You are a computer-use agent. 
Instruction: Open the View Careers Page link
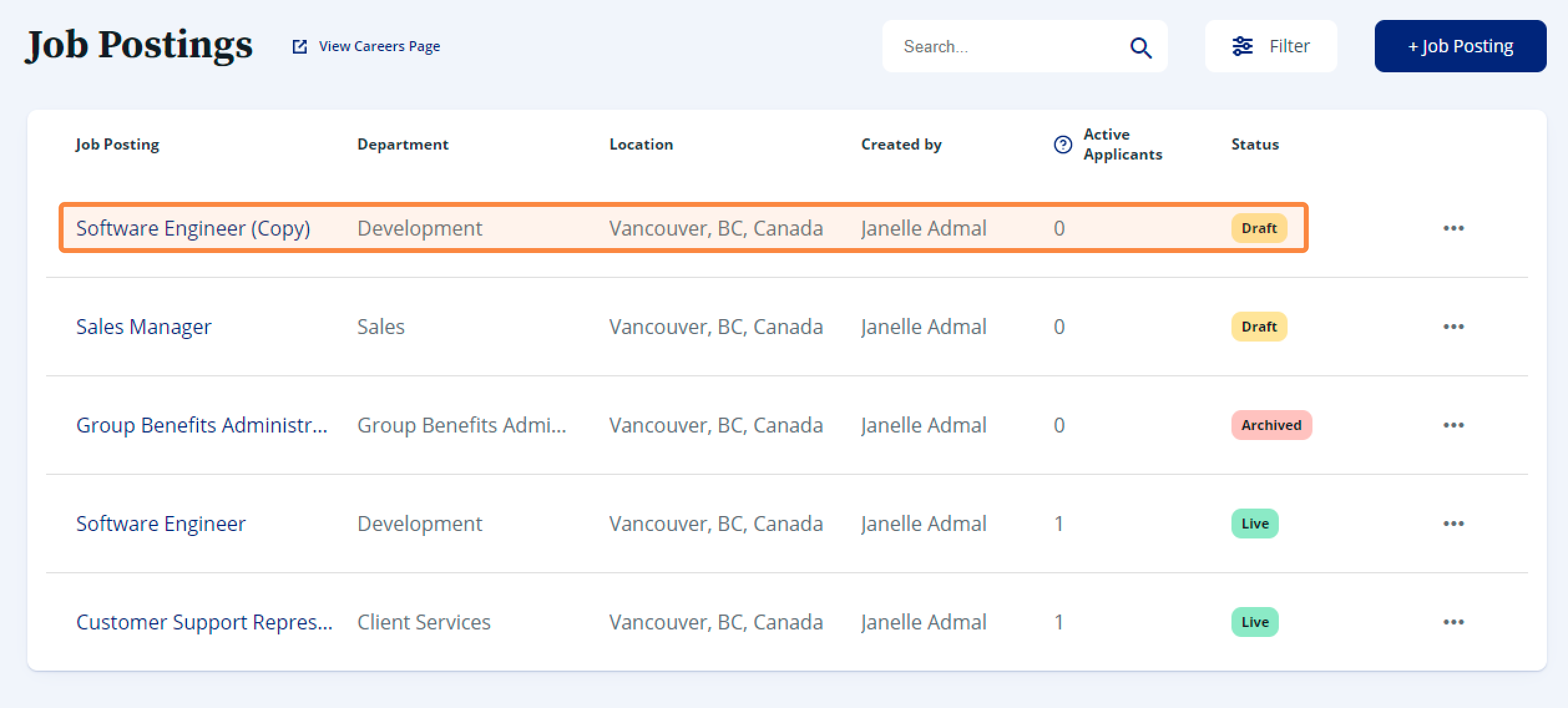click(379, 47)
